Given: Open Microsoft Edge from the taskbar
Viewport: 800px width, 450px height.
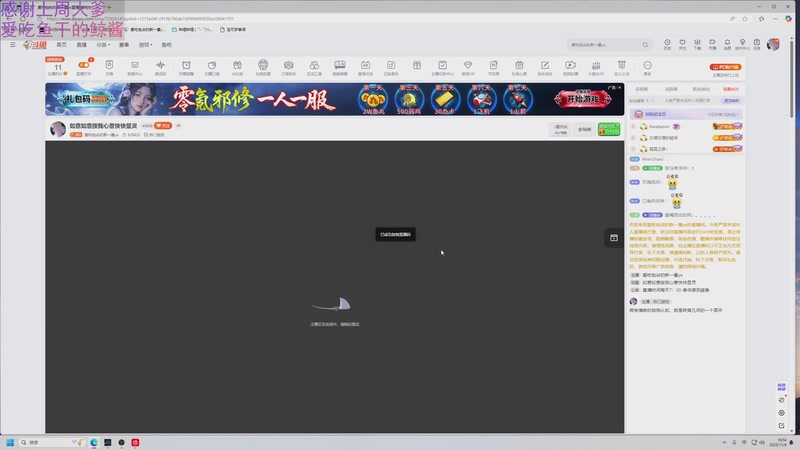Looking at the screenshot, I should click(x=94, y=442).
